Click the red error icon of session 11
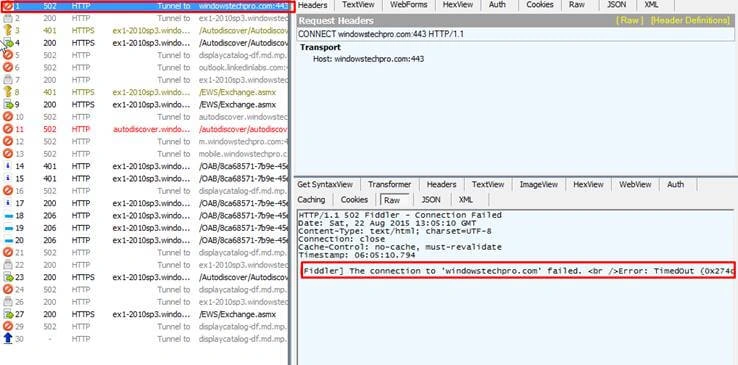 (8, 129)
